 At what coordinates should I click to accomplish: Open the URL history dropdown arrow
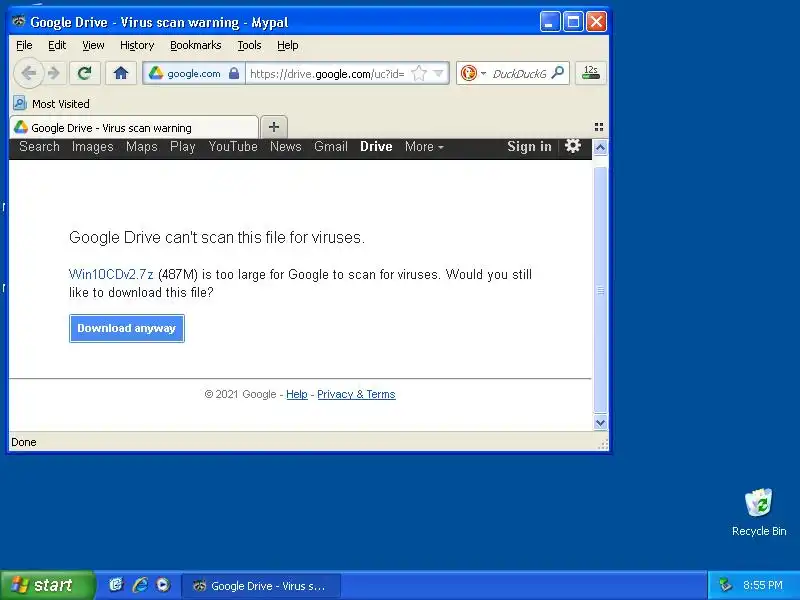point(438,73)
